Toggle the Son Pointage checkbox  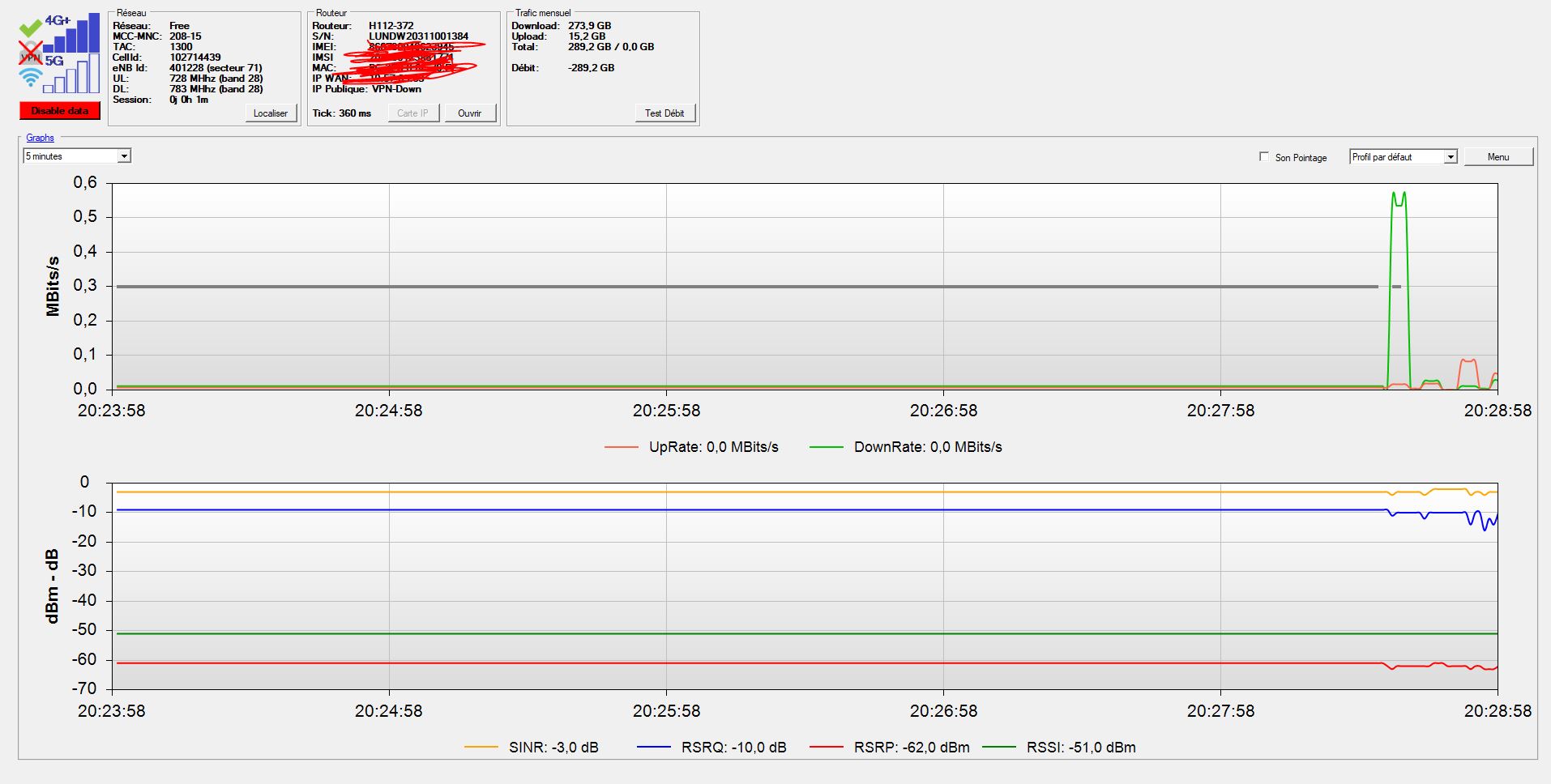[x=1264, y=156]
